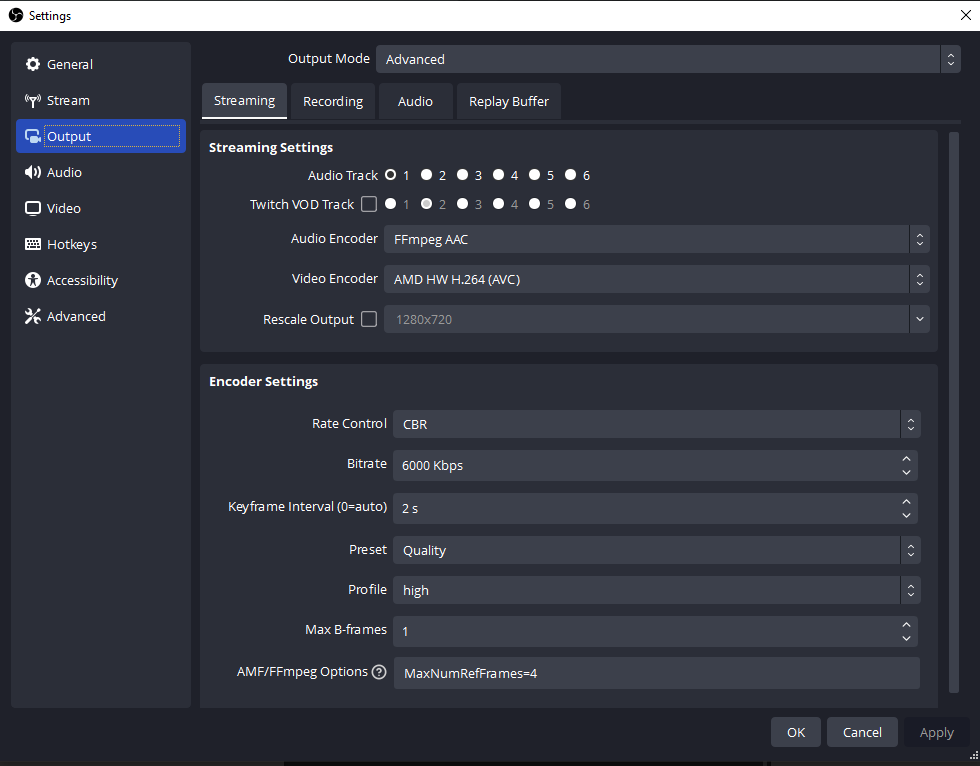The width and height of the screenshot is (980, 766).
Task: Decrease Max B-frames with down arrow
Action: pos(906,639)
